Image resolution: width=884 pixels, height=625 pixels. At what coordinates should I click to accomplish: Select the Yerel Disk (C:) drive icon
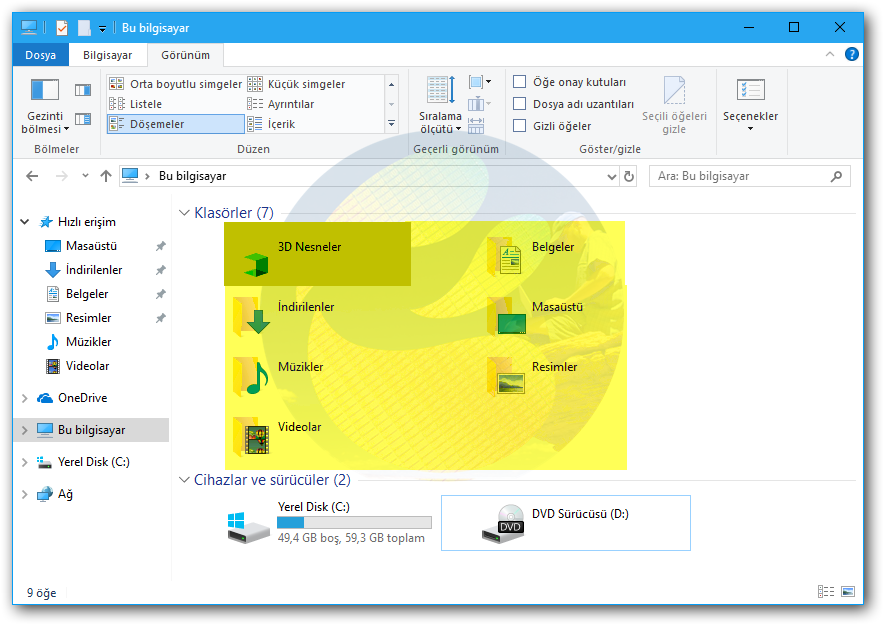point(248,528)
